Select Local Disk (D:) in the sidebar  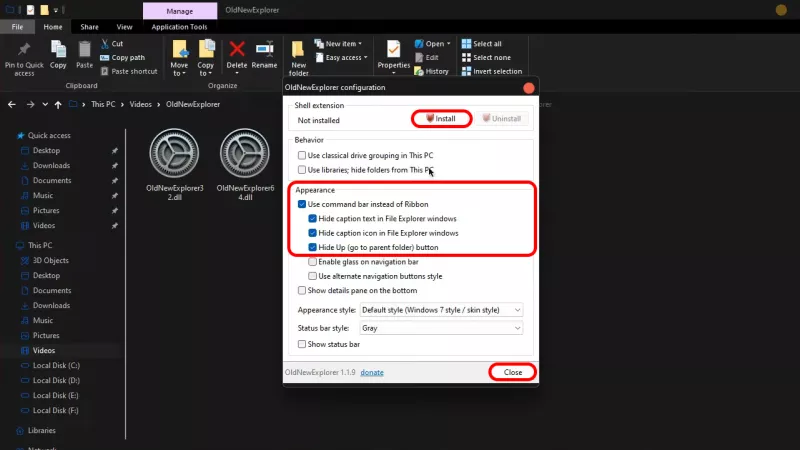click(x=56, y=380)
